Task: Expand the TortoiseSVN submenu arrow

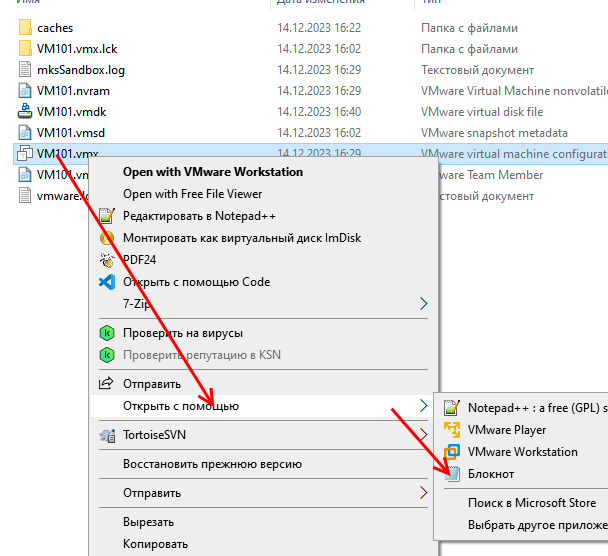Action: tap(423, 435)
